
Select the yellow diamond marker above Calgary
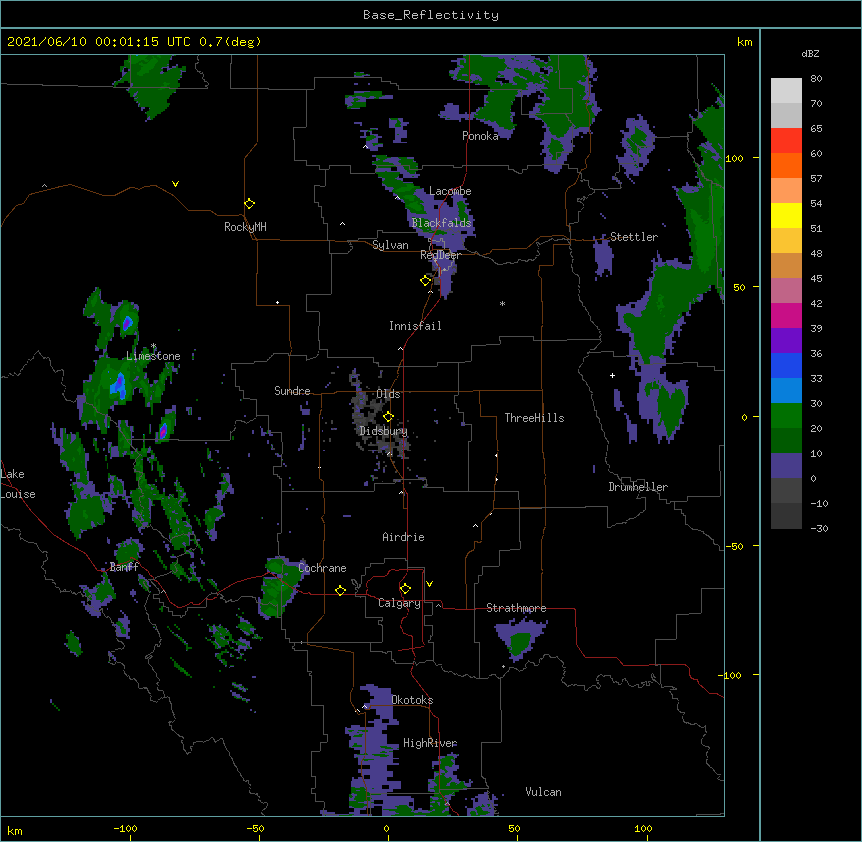[x=405, y=589]
